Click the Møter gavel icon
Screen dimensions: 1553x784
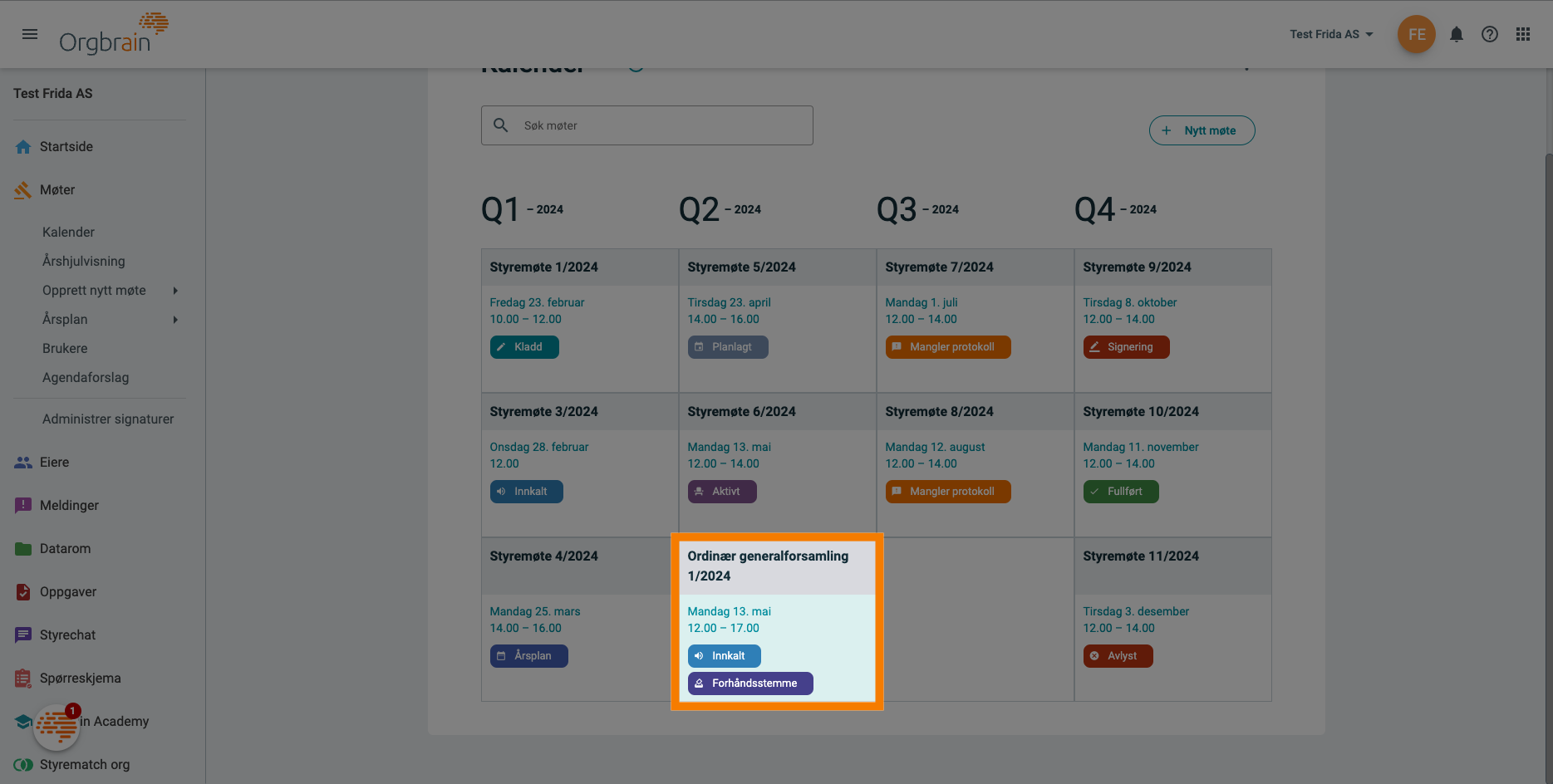23,190
